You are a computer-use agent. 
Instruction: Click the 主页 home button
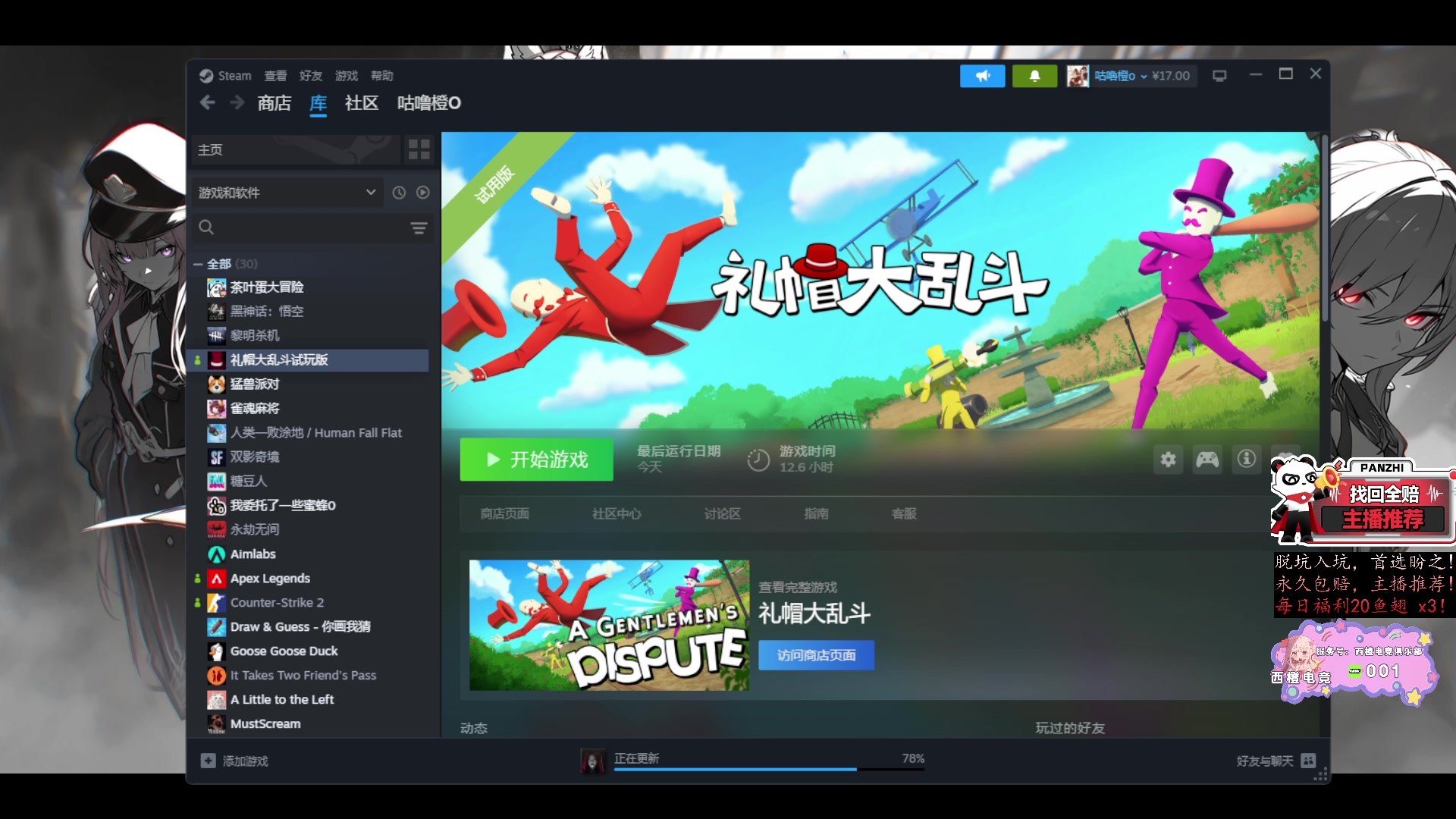tap(296, 149)
